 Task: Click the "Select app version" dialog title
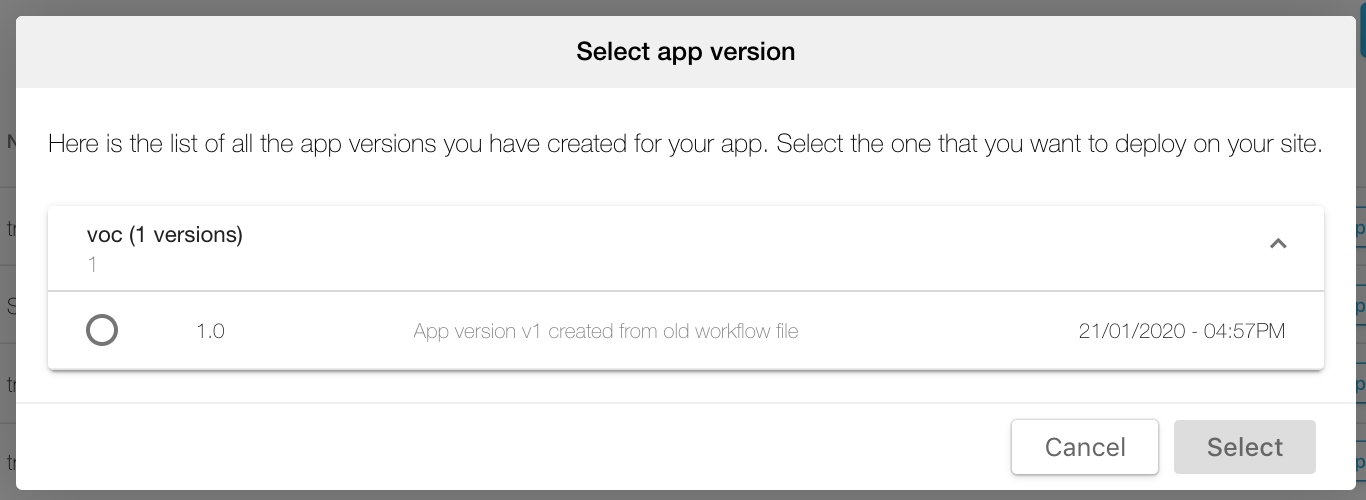tap(685, 52)
